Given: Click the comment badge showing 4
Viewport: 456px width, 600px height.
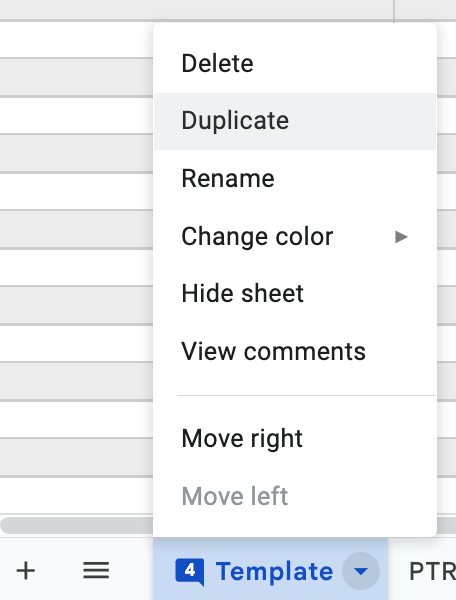Looking at the screenshot, I should 190,572.
